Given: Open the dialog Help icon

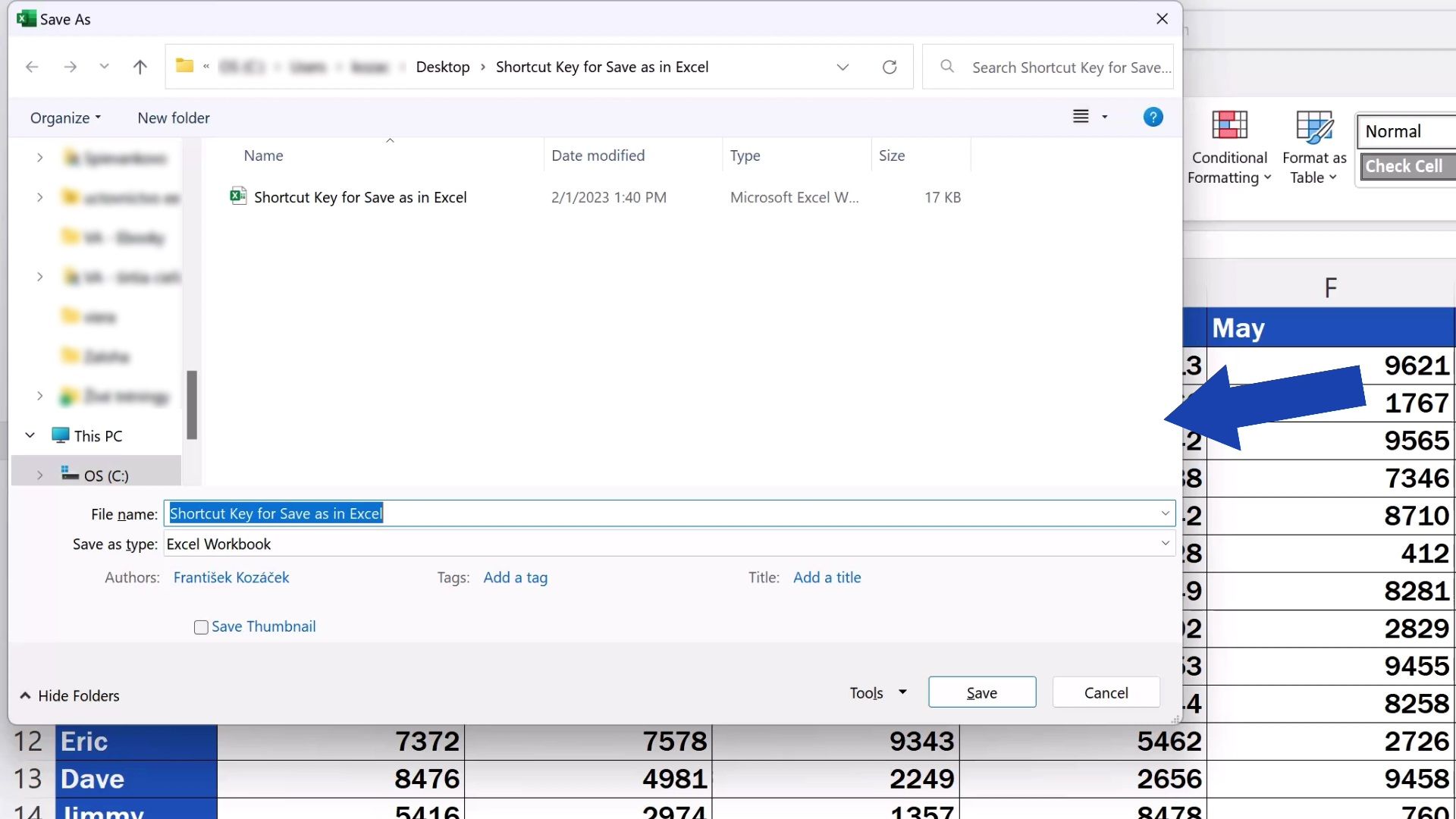Looking at the screenshot, I should 1153,117.
